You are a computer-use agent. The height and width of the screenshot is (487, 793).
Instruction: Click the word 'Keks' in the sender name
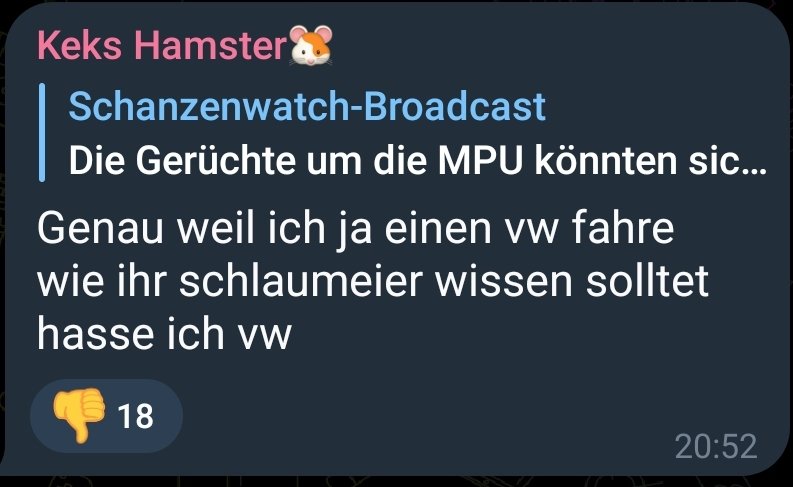coord(79,45)
